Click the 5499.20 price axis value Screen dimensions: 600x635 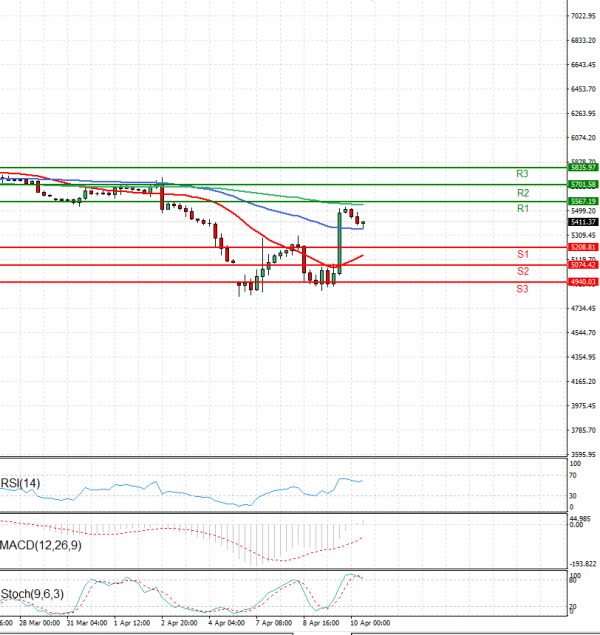[583, 211]
